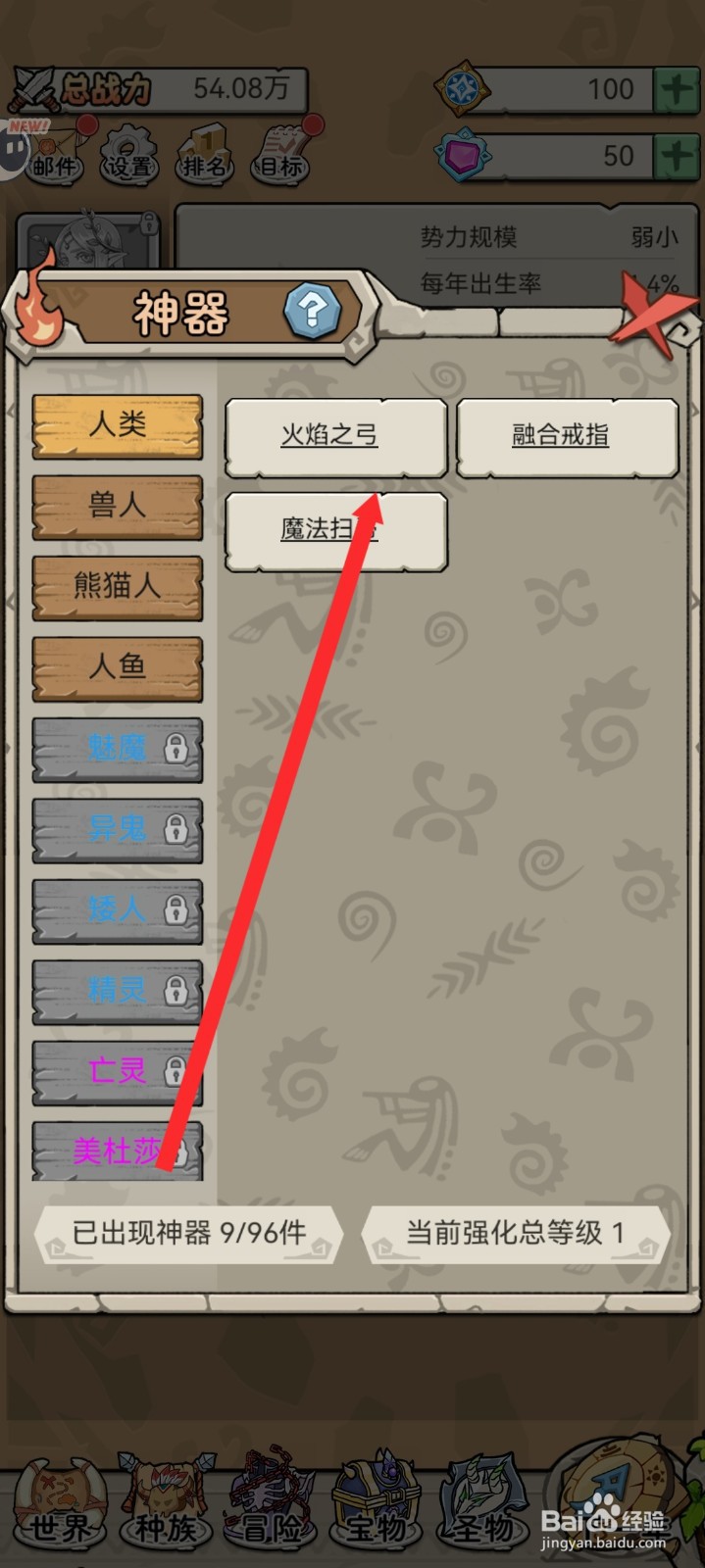
Task: Add purple gems with green plus
Action: 677,155
